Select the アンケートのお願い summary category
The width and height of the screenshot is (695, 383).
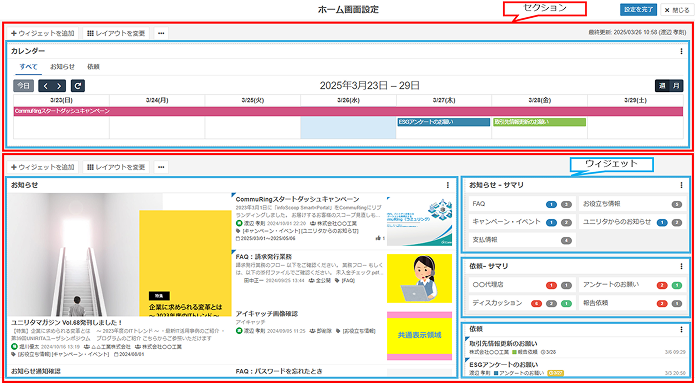pyautogui.click(x=633, y=285)
